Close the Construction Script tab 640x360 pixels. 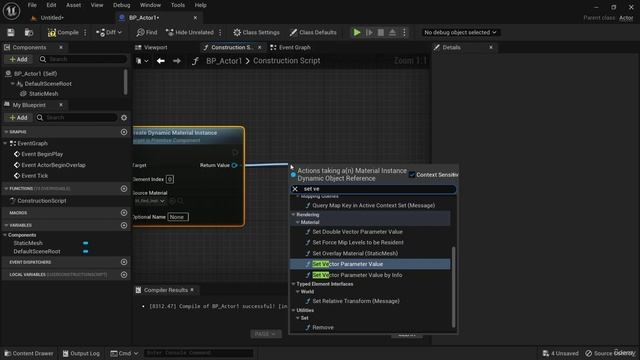[x=260, y=47]
